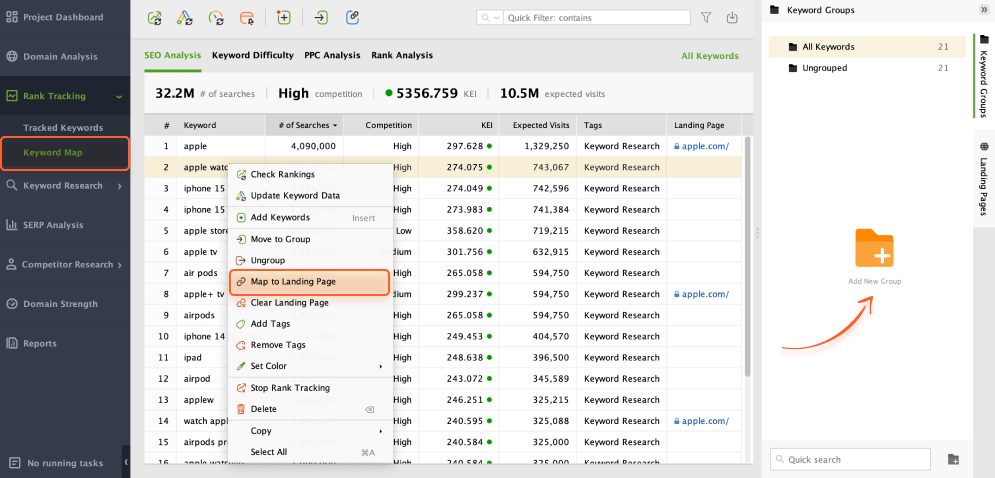Select Keyword Map in the sidebar
The height and width of the screenshot is (478, 995).
(65, 152)
